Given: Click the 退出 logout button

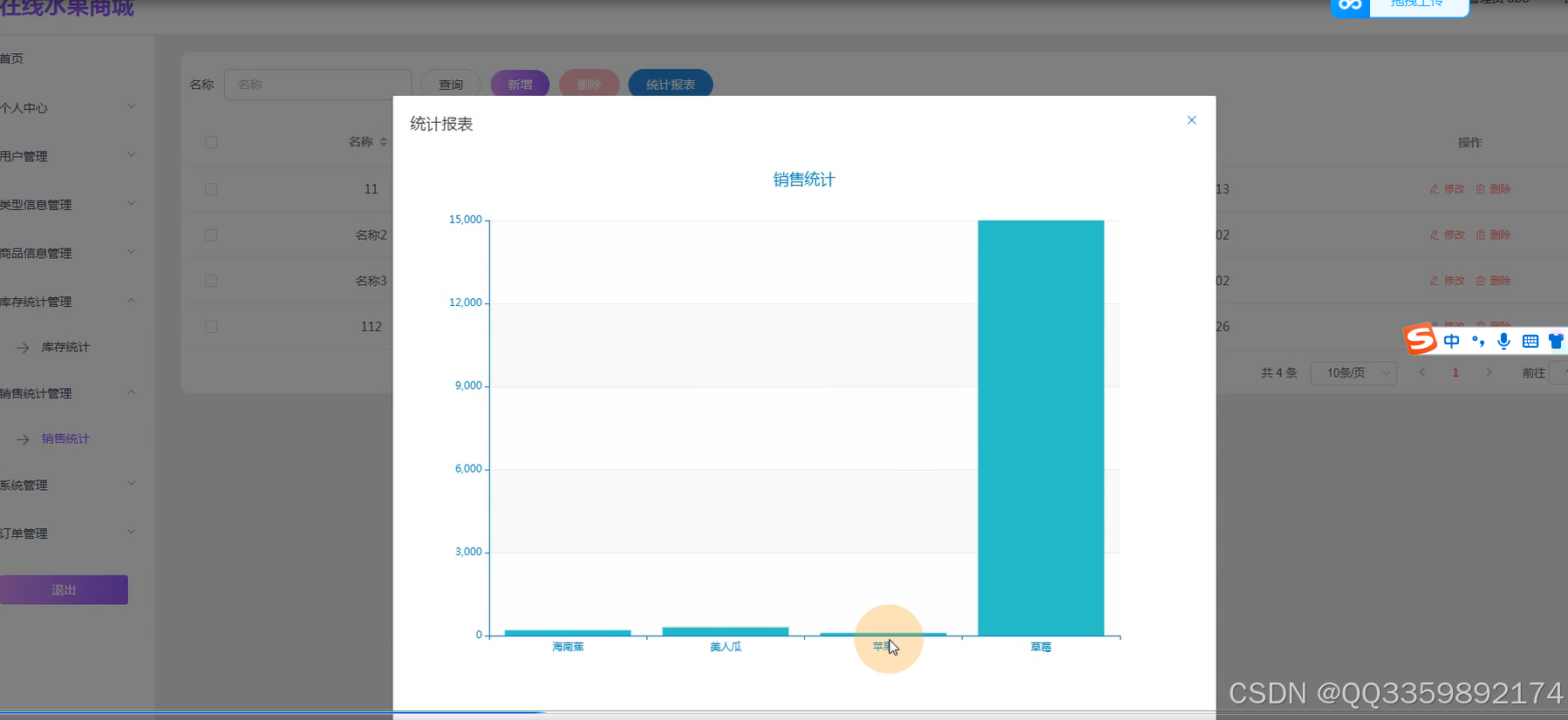Looking at the screenshot, I should click(x=64, y=590).
